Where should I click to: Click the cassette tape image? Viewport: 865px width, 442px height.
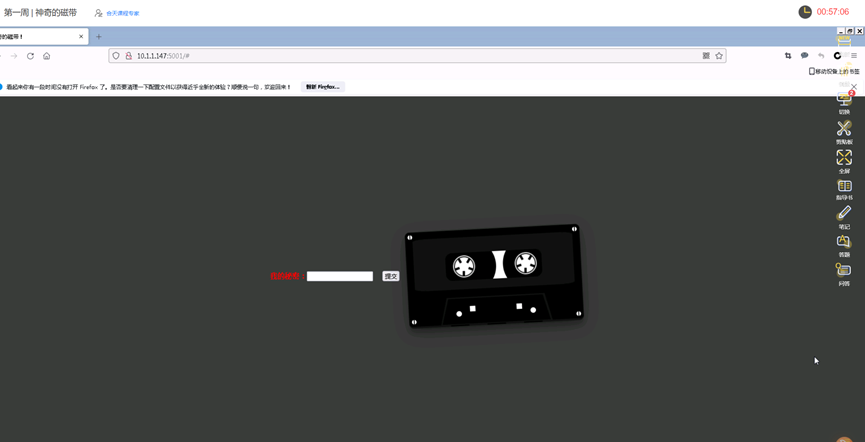(494, 276)
